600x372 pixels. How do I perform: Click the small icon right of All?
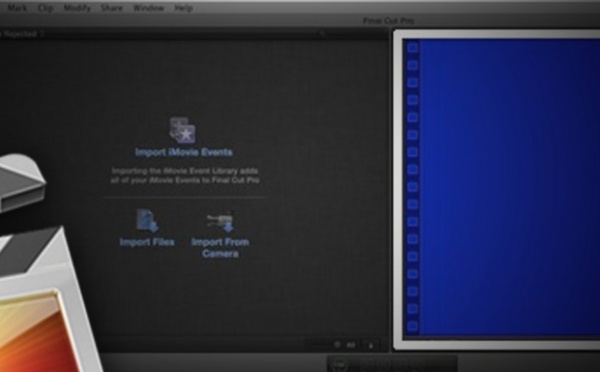click(x=370, y=345)
